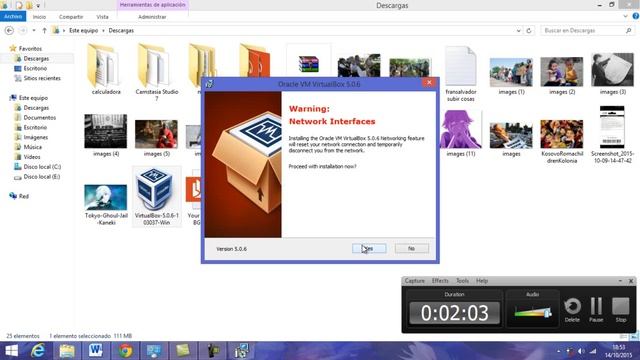This screenshot has width=640, height=360.
Task: Open the recorder Help menu
Action: [x=482, y=281]
